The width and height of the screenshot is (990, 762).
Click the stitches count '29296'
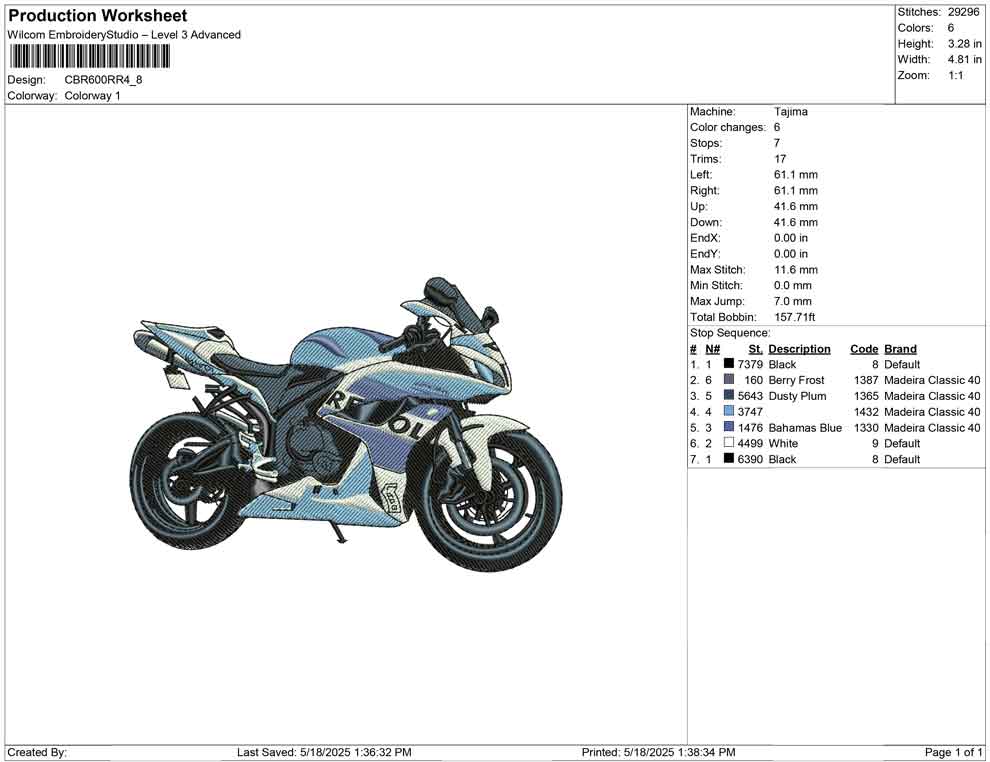(963, 12)
